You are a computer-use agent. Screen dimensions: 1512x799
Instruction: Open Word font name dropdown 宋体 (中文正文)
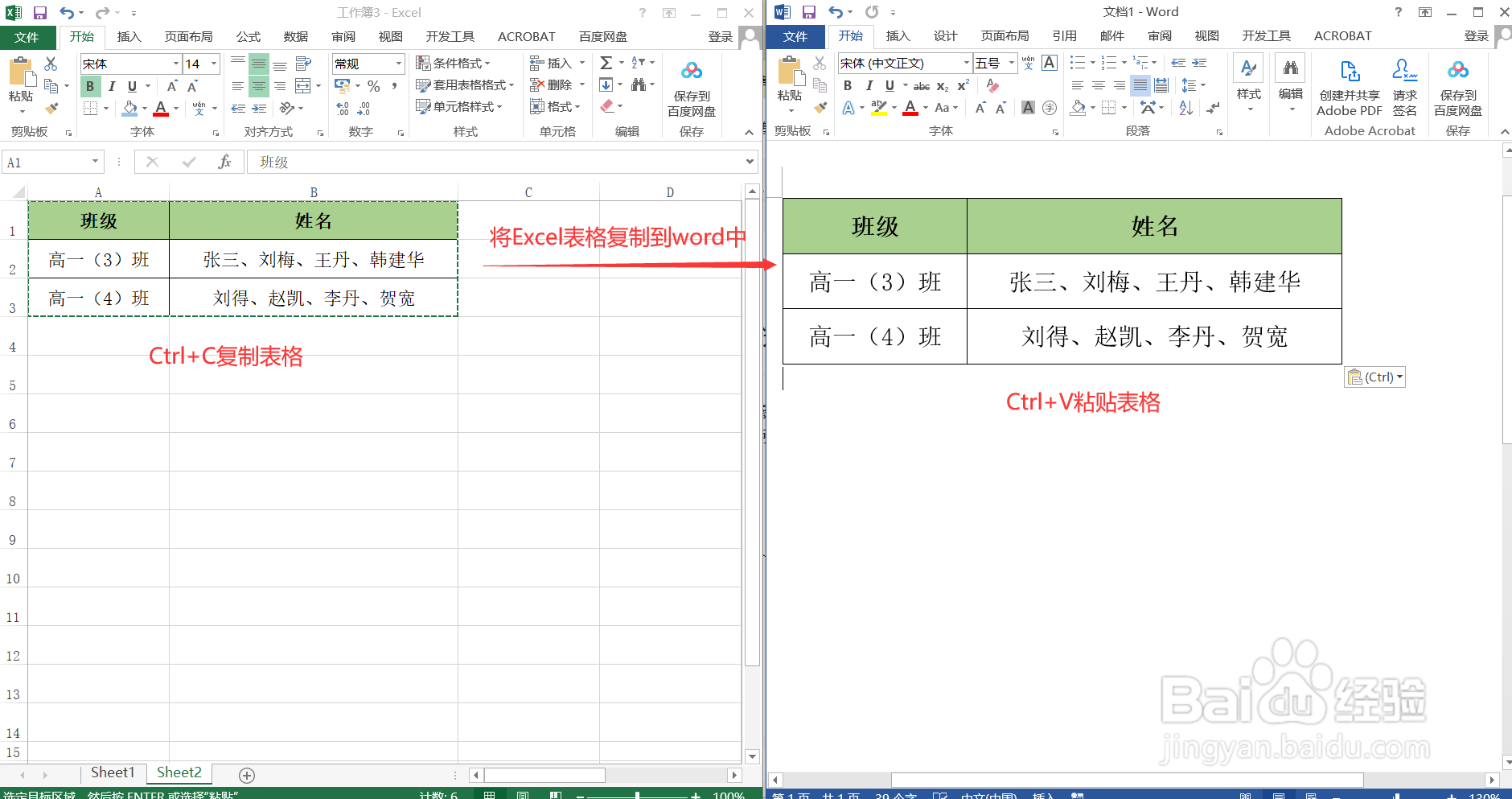coord(967,63)
